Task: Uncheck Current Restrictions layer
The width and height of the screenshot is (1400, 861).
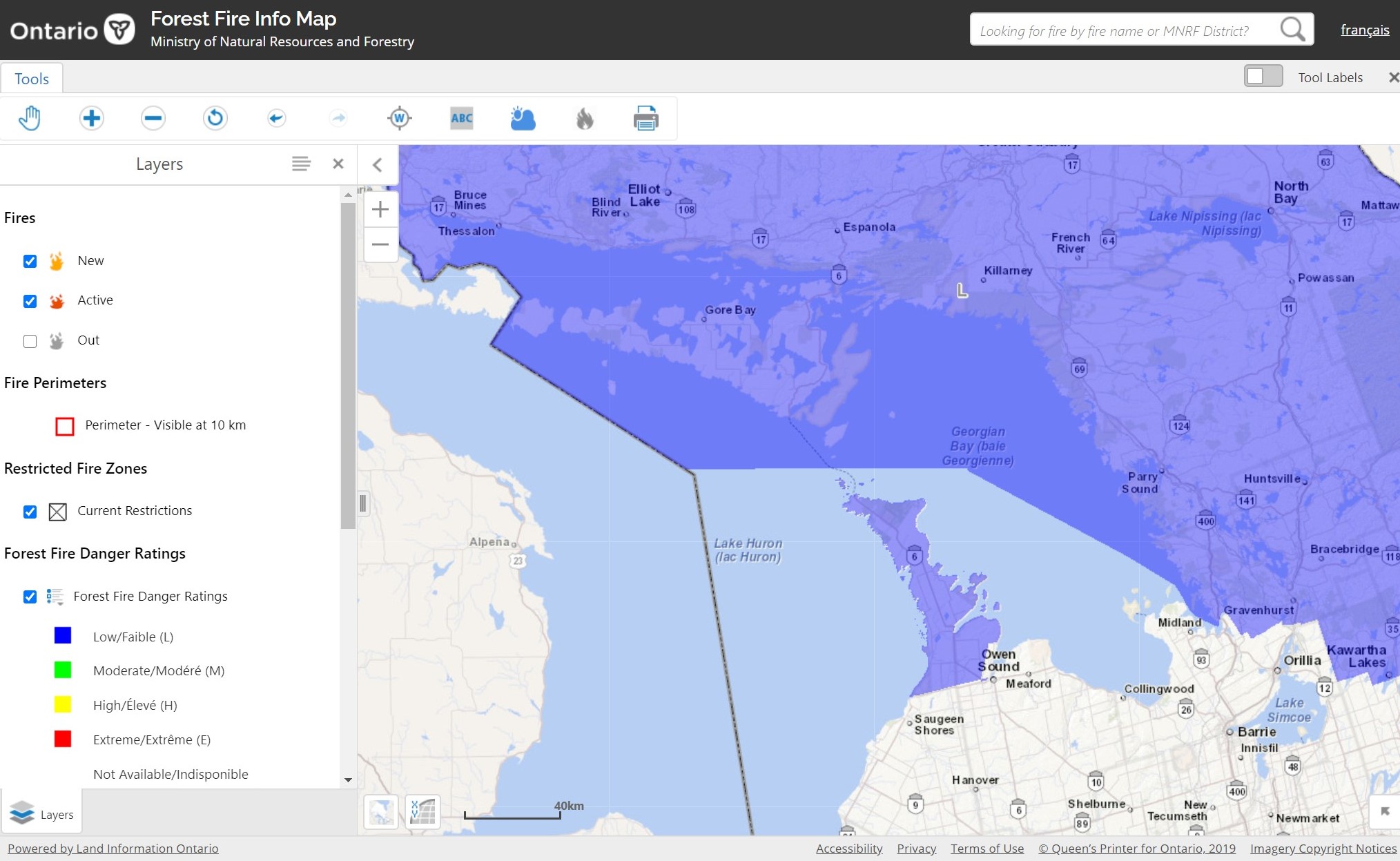Action: 30,512
